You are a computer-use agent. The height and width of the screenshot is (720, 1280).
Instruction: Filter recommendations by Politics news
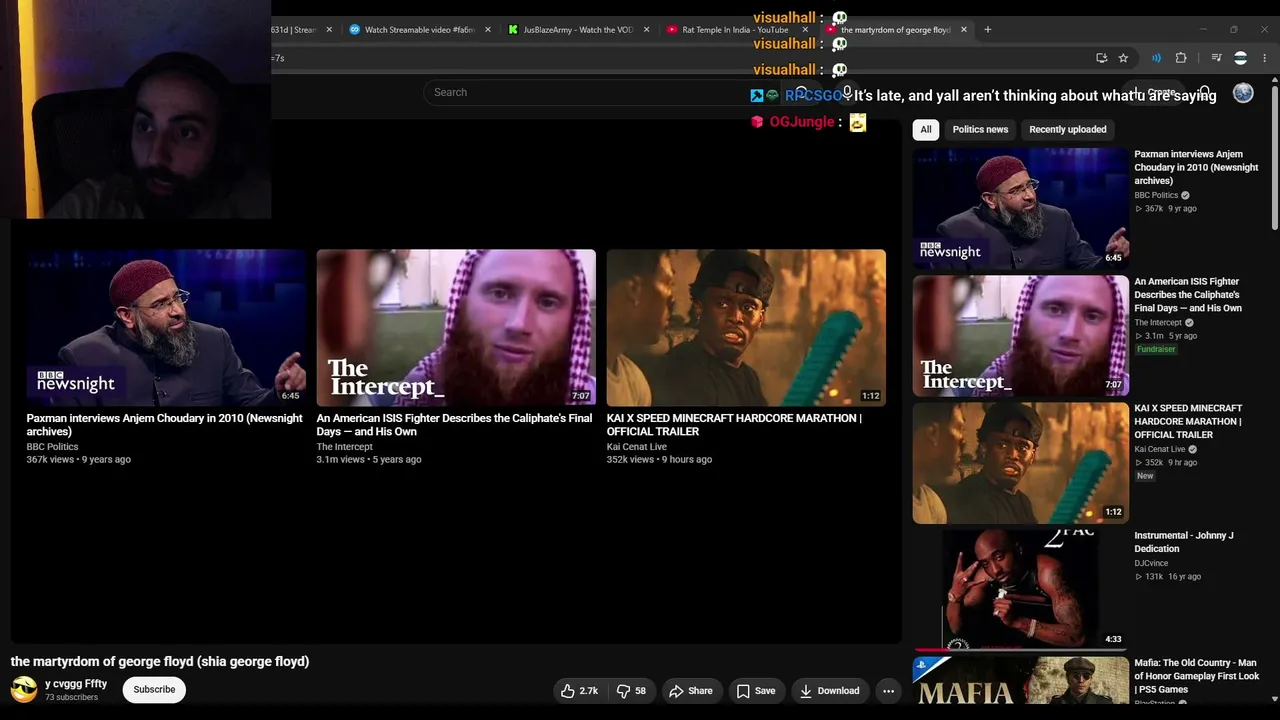click(980, 129)
